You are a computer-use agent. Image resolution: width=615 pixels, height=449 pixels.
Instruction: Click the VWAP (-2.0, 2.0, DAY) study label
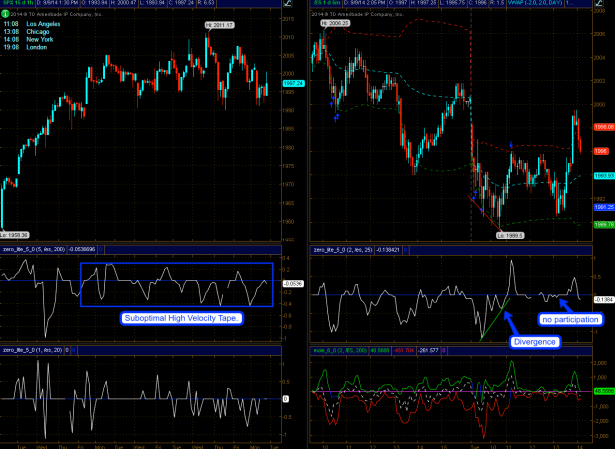pos(535,3)
